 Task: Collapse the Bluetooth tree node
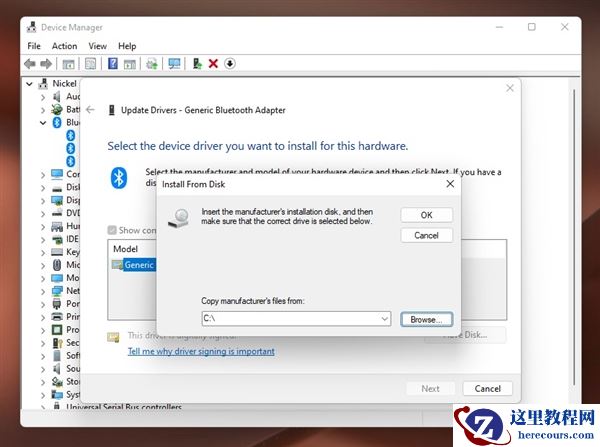click(43, 122)
